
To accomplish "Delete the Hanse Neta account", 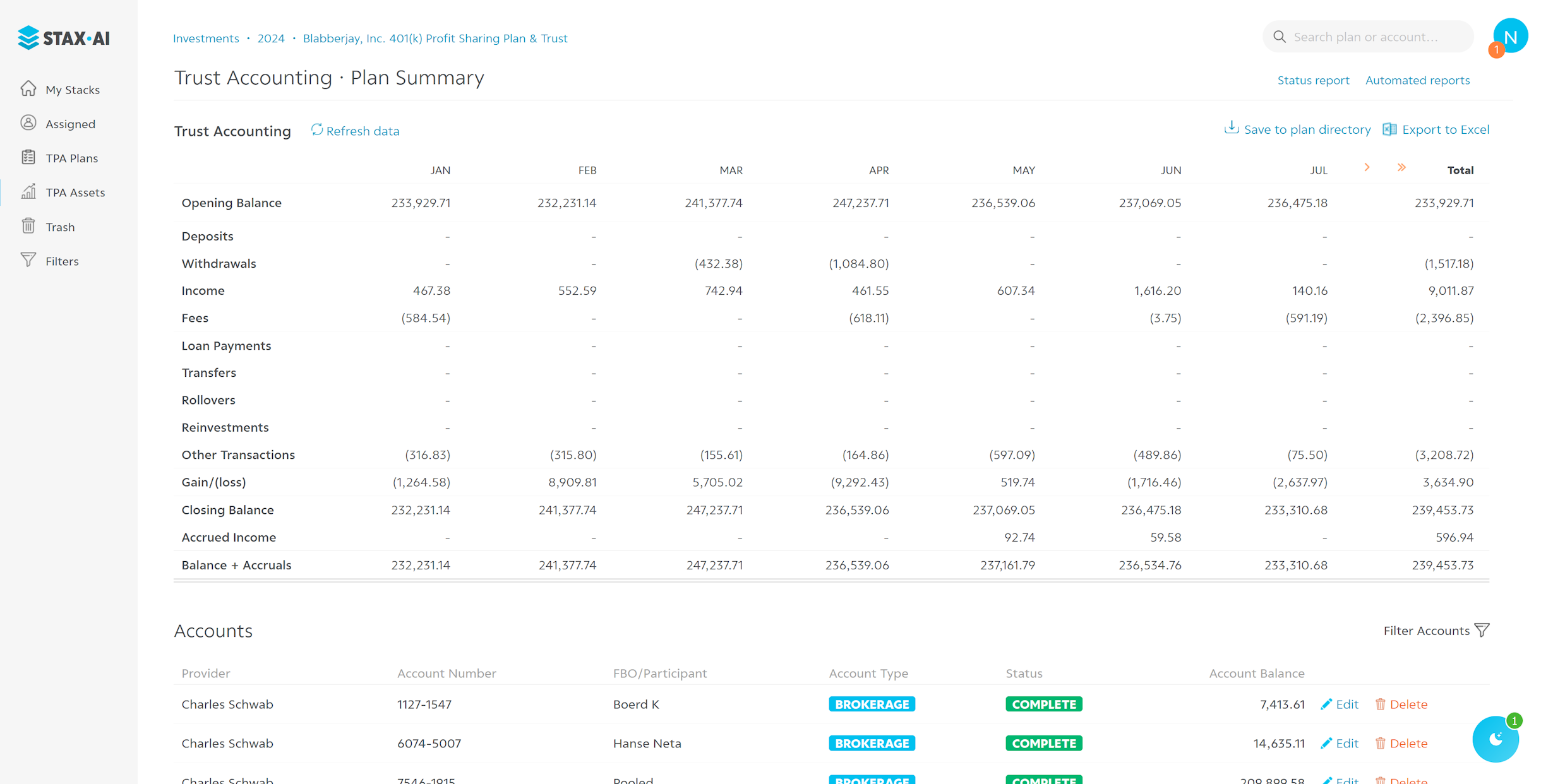I will click(1401, 744).
